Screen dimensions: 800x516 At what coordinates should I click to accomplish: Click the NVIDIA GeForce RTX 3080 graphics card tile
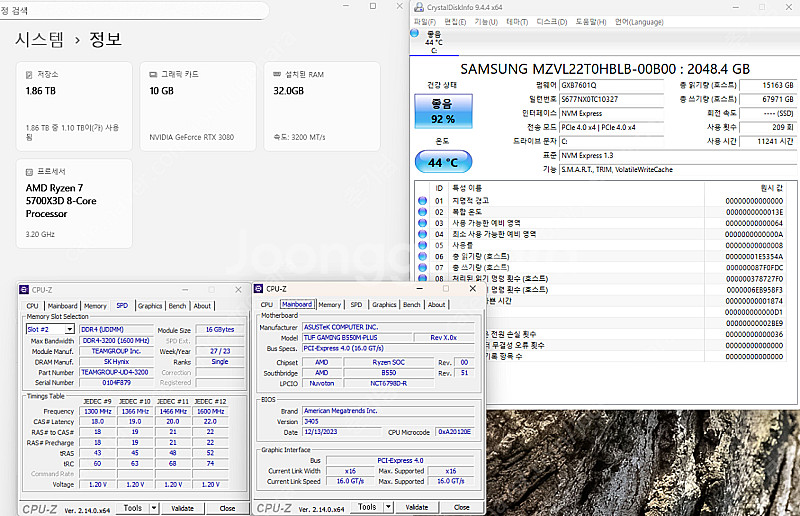click(x=198, y=106)
